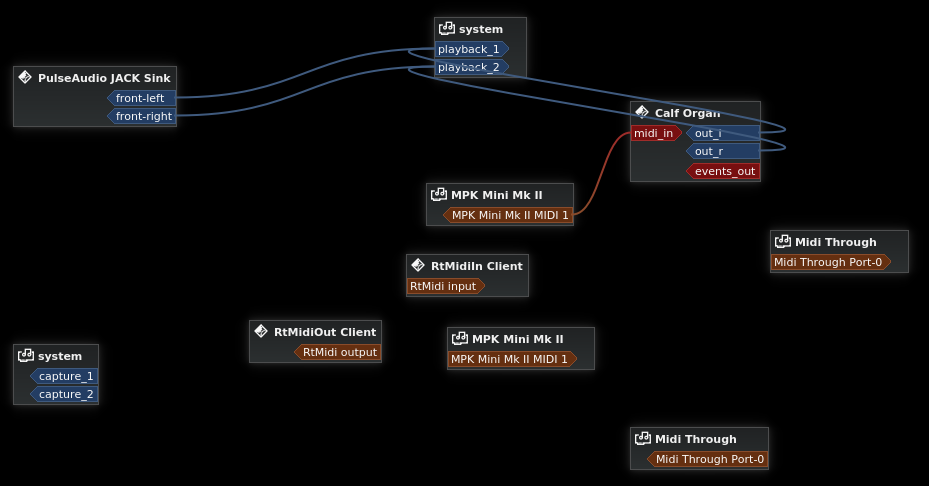The image size is (929, 486).
Task: Click the hardware icon of the capture system node
Action: point(26,355)
